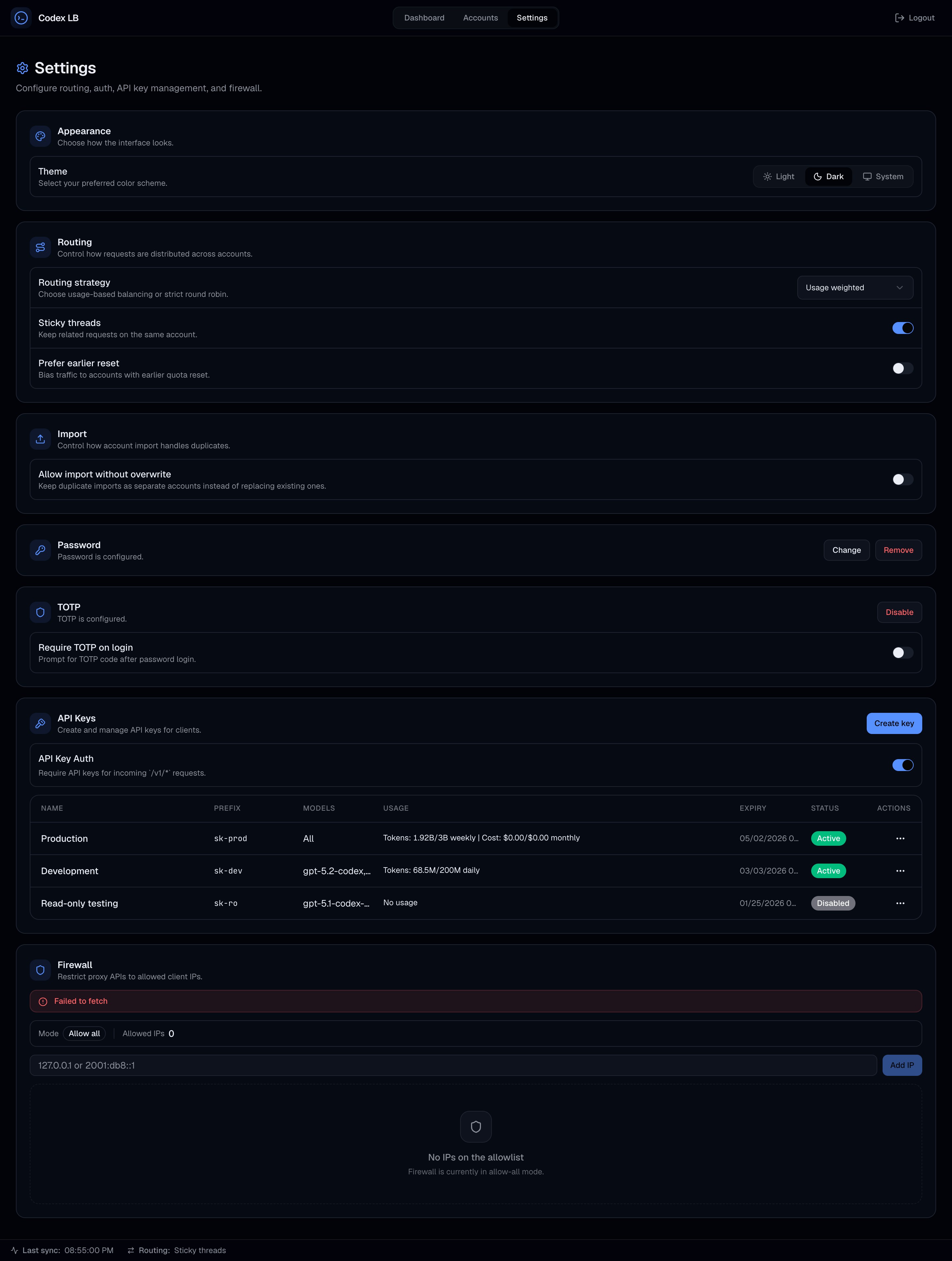Viewport: 952px width, 1261px height.
Task: Click the No usage cell
Action: tap(400, 903)
